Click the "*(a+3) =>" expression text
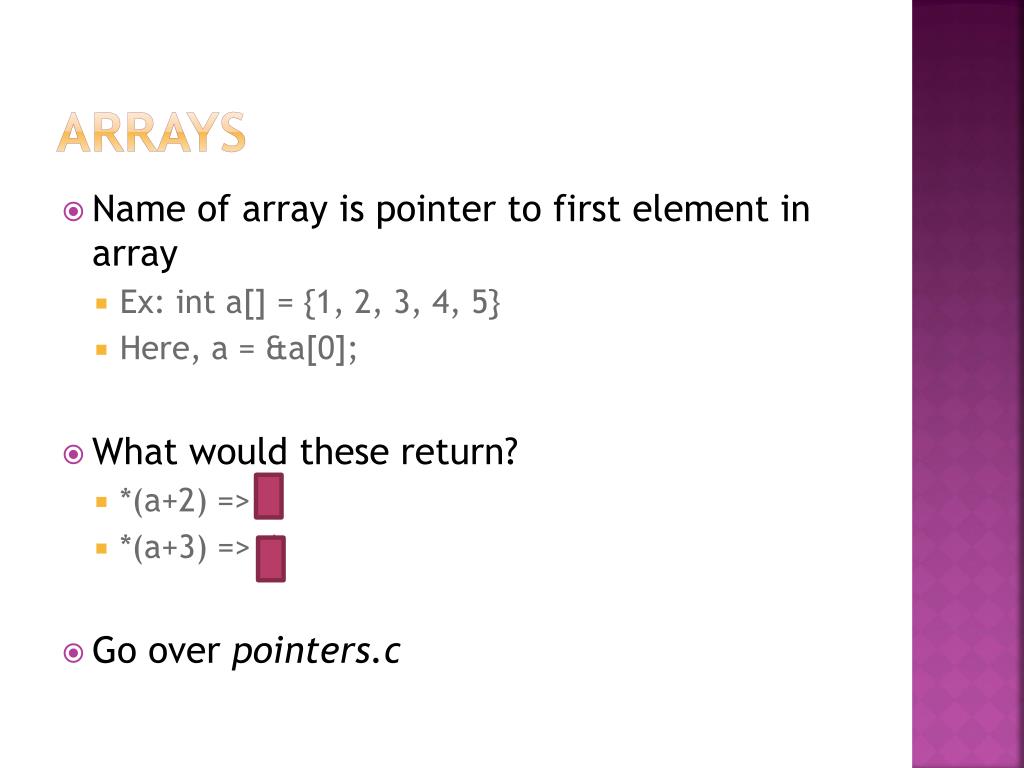 184,548
